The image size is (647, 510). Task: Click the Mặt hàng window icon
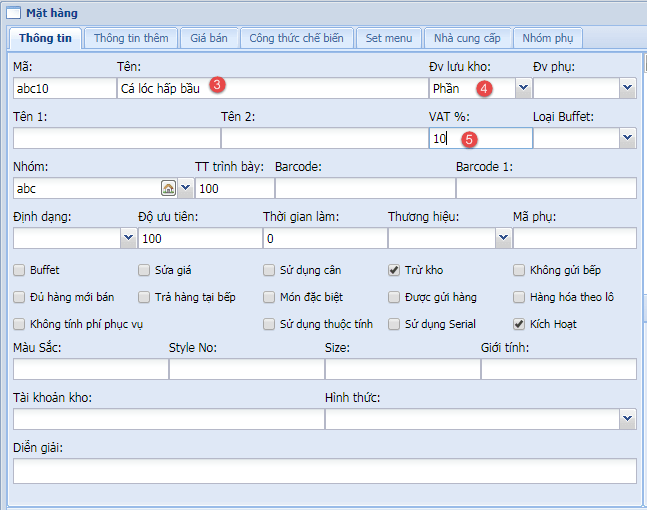[13, 13]
